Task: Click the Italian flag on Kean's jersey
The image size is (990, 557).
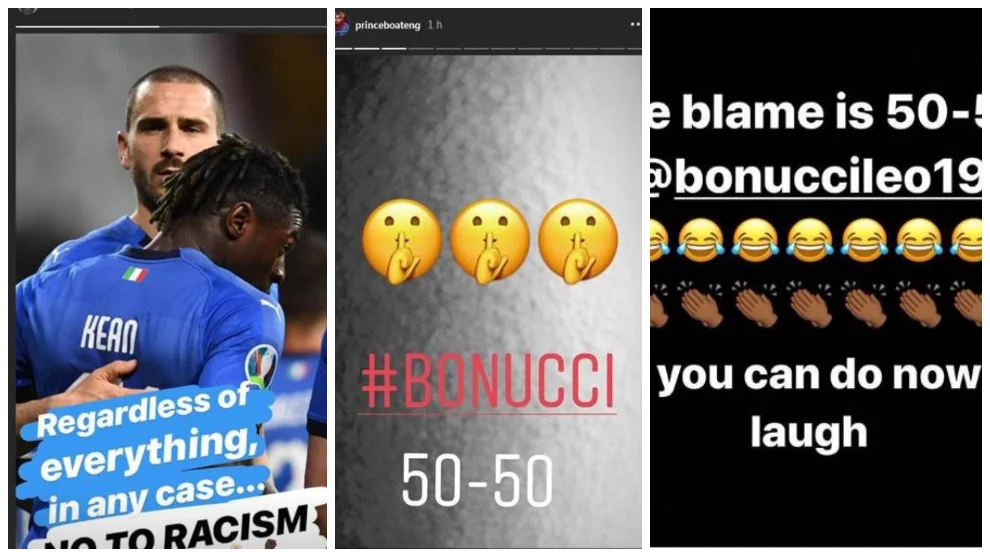Action: 134,275
